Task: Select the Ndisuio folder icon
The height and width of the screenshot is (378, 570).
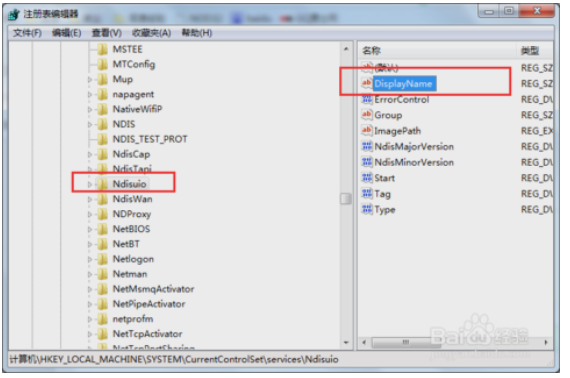Action: 103,184
